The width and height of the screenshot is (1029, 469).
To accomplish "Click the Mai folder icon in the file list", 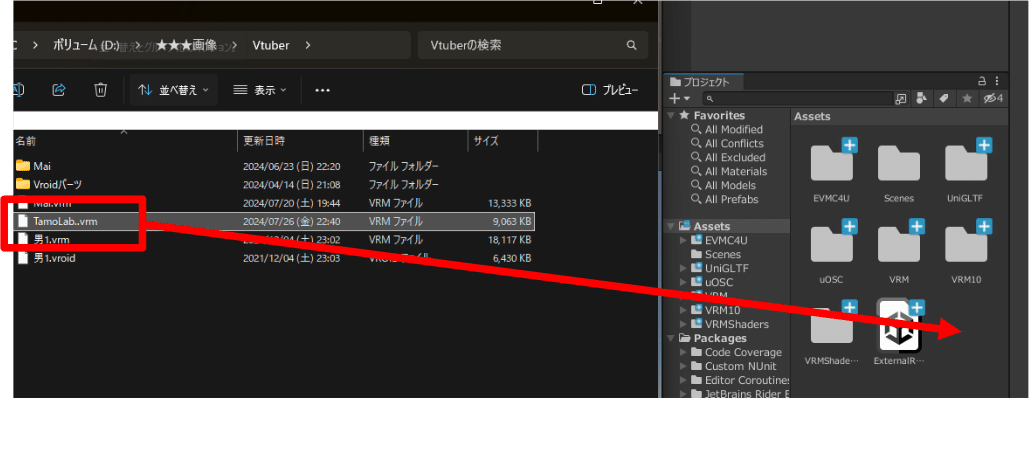I will coord(23,166).
